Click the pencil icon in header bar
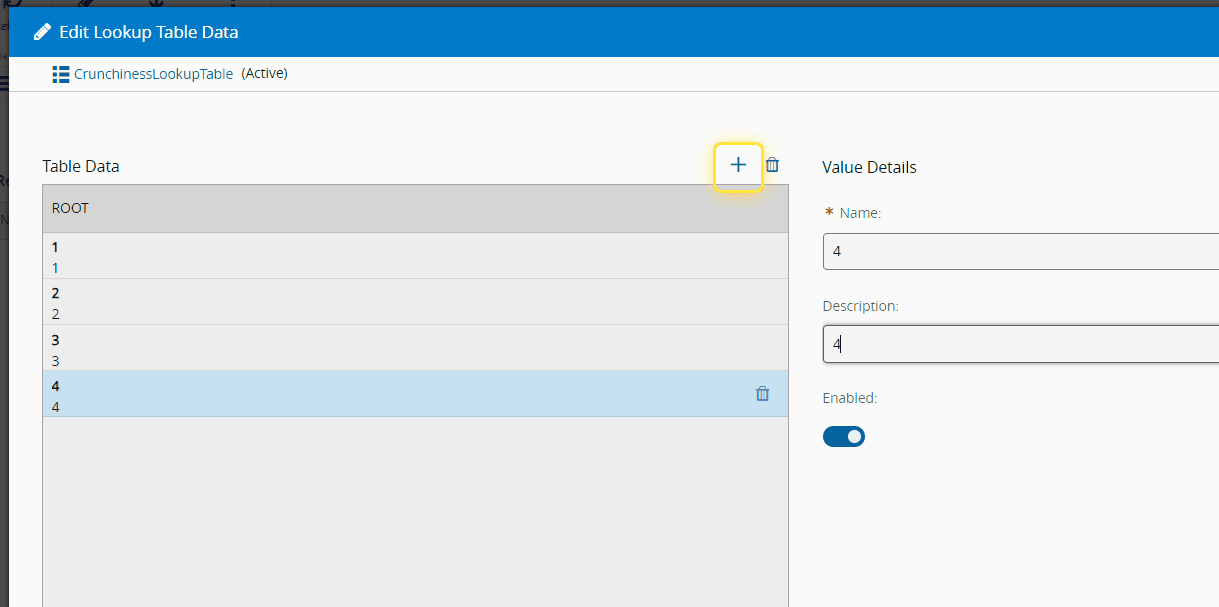The height and width of the screenshot is (607, 1219). point(42,32)
